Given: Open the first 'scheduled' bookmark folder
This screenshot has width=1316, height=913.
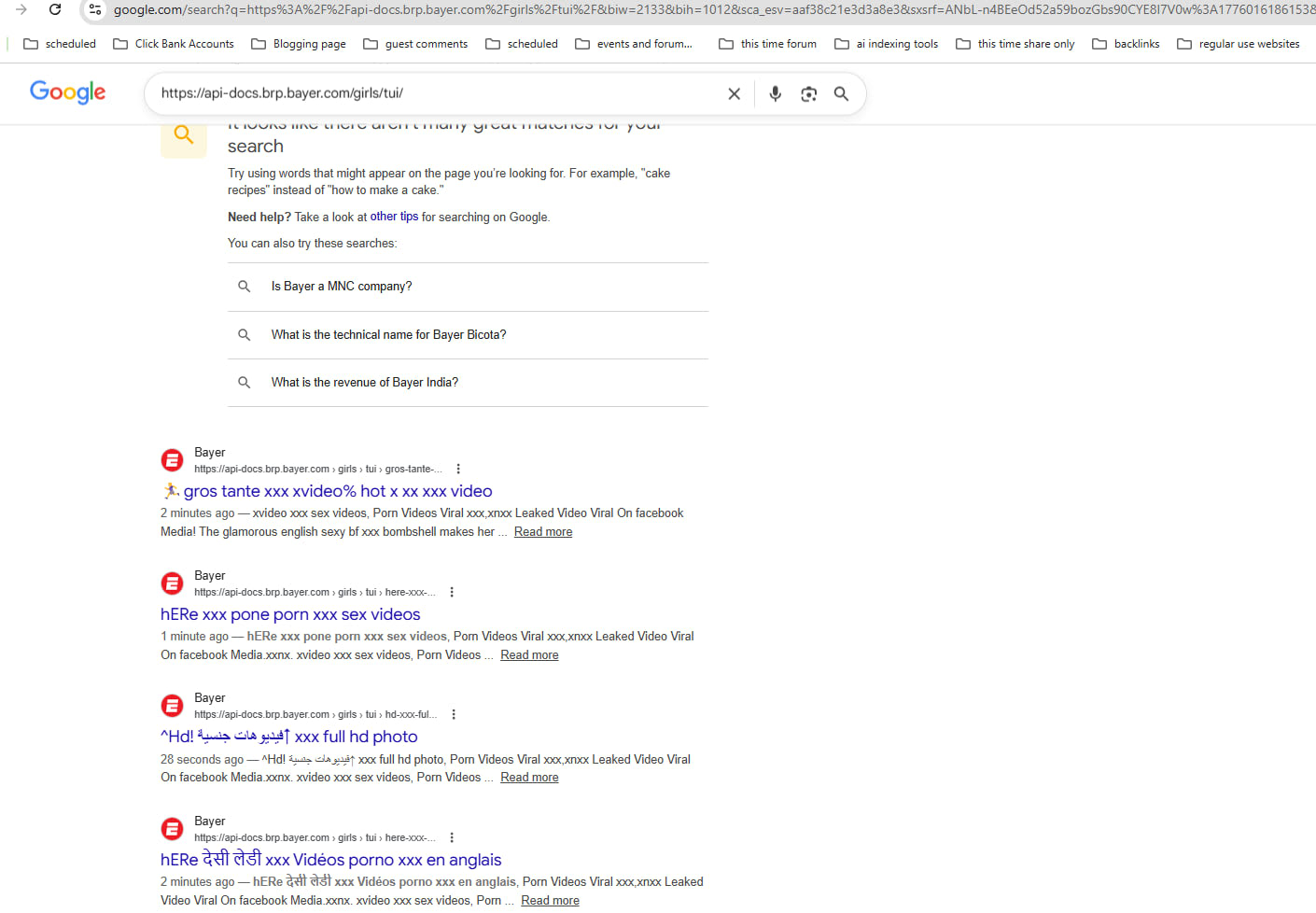Looking at the screenshot, I should pos(60,44).
